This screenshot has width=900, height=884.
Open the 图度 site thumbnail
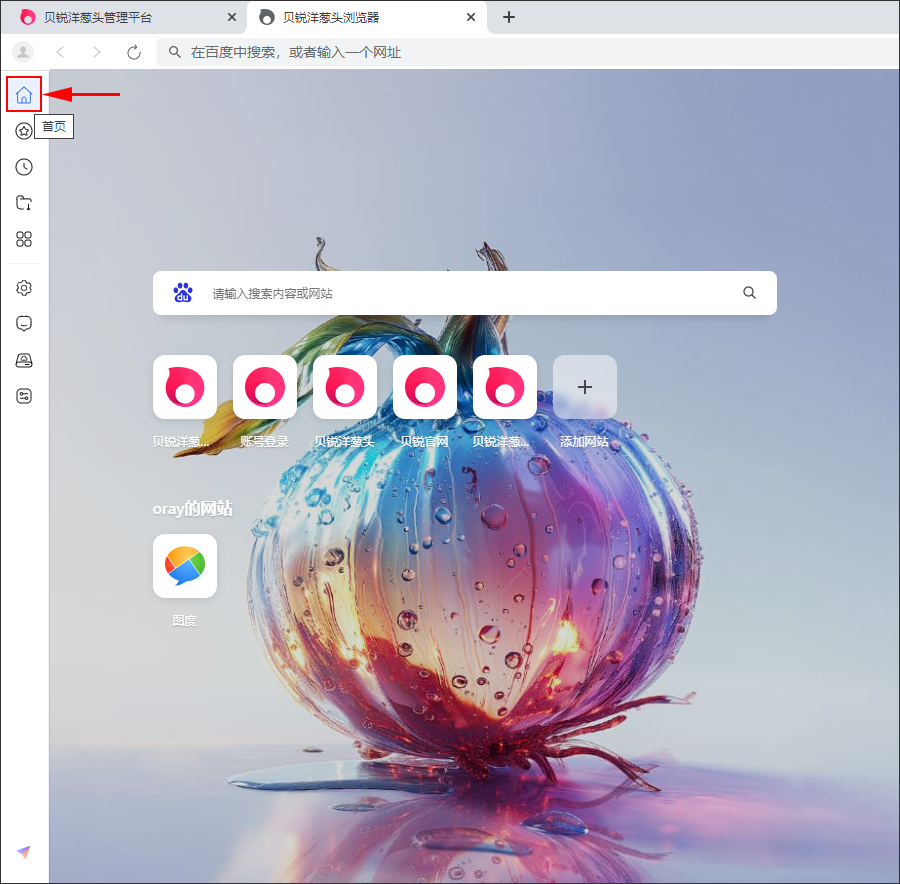[x=185, y=566]
